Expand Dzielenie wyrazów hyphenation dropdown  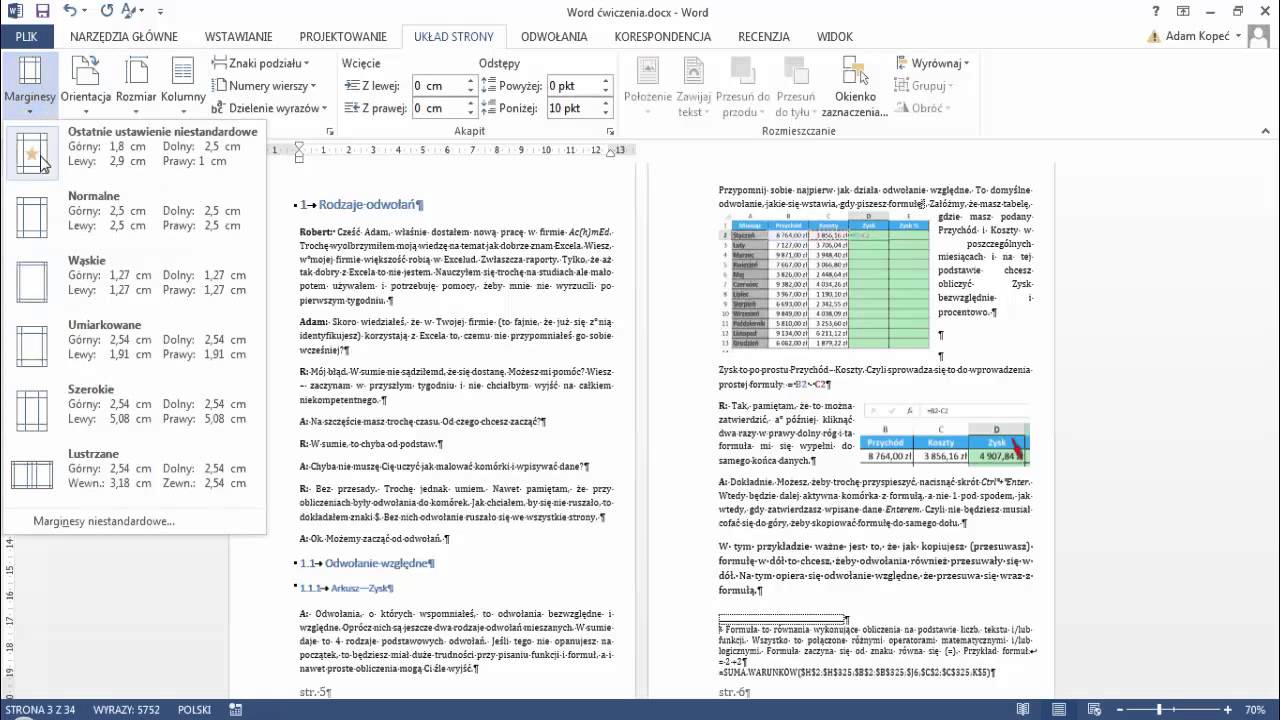[268, 108]
